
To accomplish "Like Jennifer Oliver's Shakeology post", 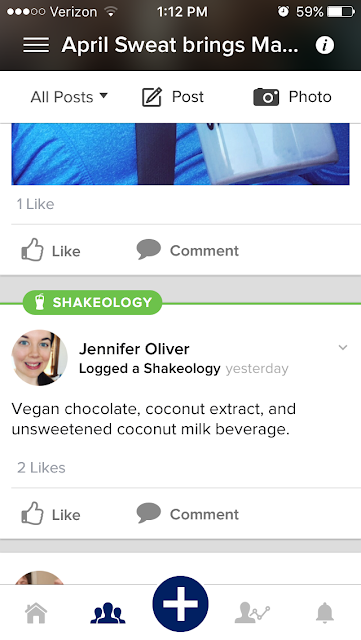I will point(51,514).
